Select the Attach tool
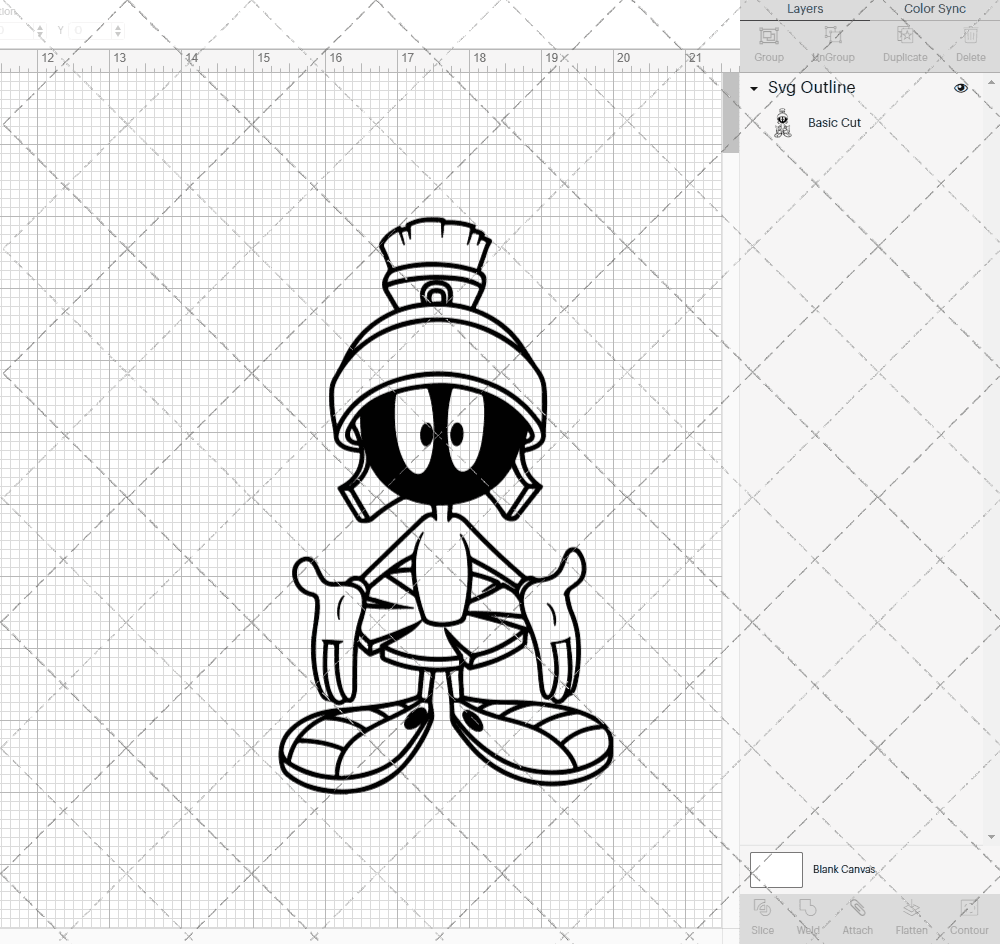Screen dimensions: 1000x944 857,908
